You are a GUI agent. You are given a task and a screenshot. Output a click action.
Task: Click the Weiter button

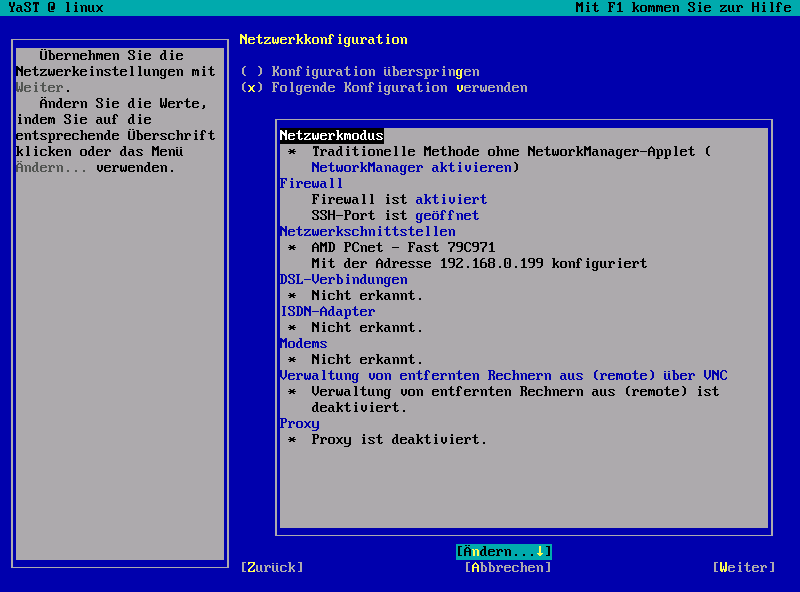click(x=744, y=567)
